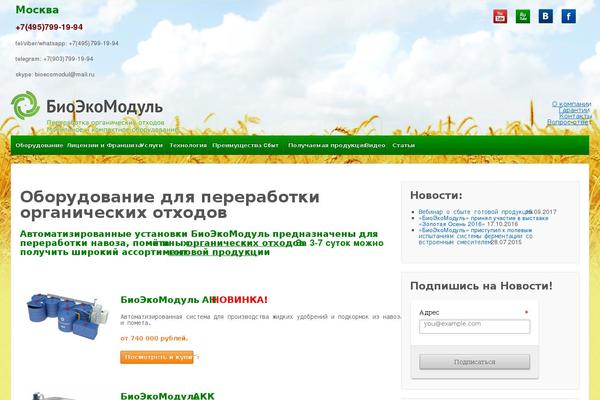Focus the Адрес email input field
This screenshot has height=400, width=600.
tap(474, 327)
